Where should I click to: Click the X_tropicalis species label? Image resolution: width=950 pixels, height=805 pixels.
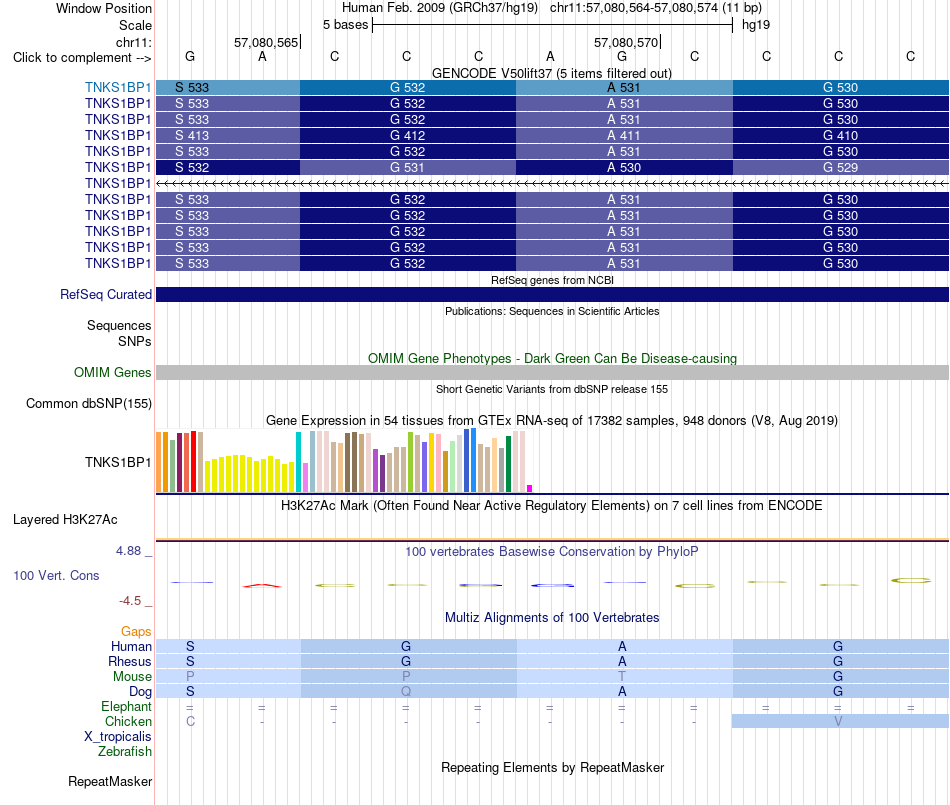118,737
